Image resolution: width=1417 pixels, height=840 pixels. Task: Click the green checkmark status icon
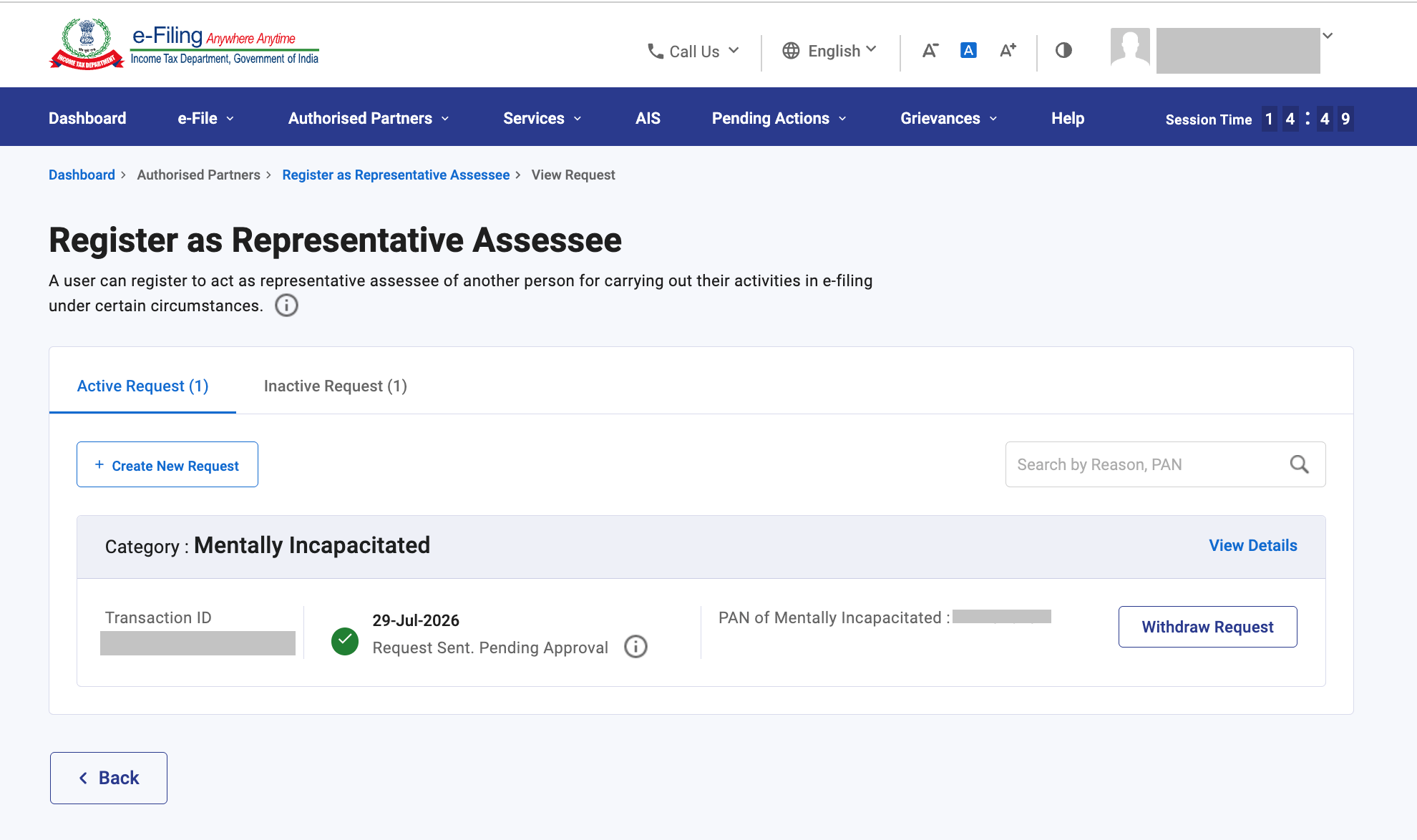coord(345,641)
